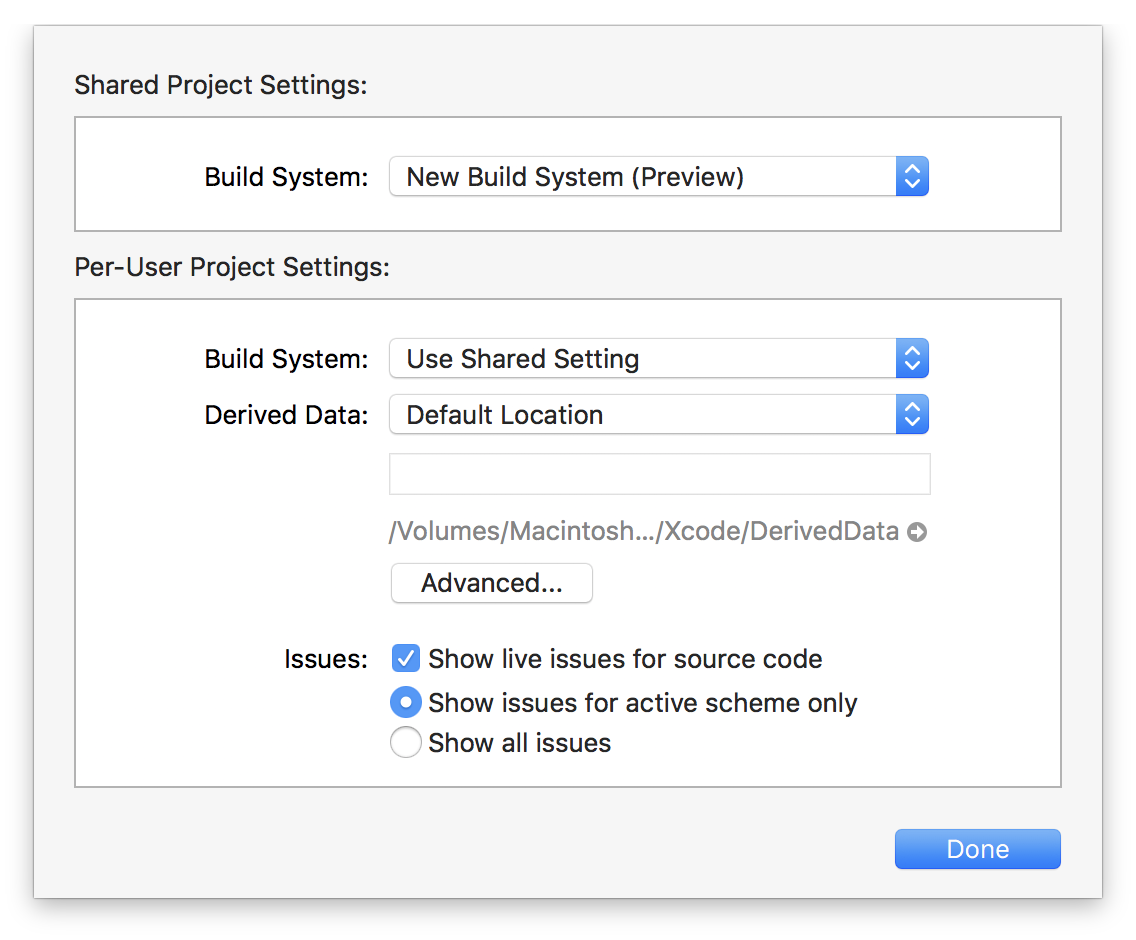The height and width of the screenshot is (940, 1136).
Task: Open Advanced derived data options
Action: pos(491,583)
